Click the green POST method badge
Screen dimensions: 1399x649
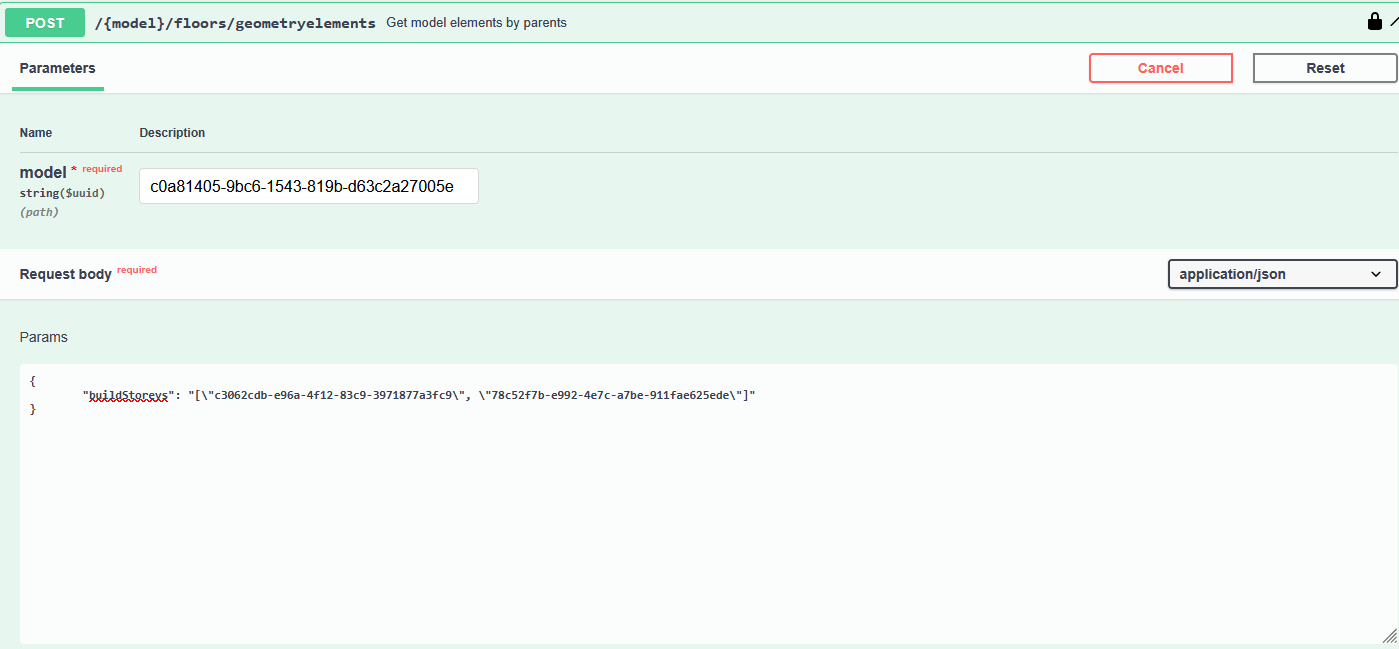point(45,22)
